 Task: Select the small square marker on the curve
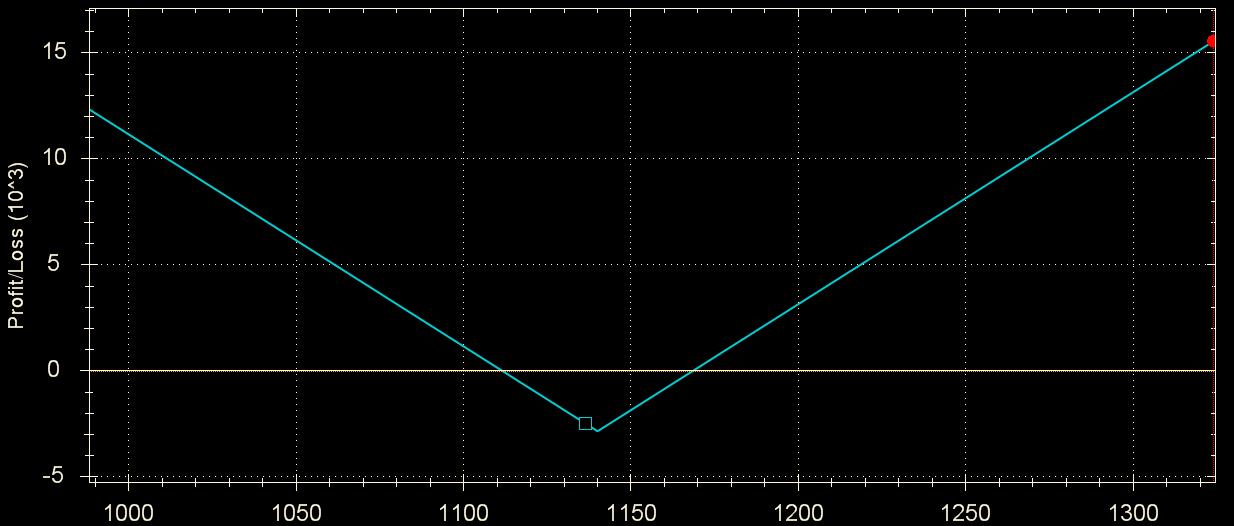[585, 423]
